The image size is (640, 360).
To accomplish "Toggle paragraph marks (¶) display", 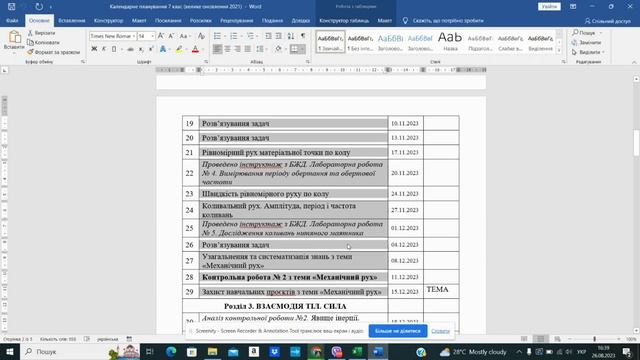I will [x=303, y=36].
